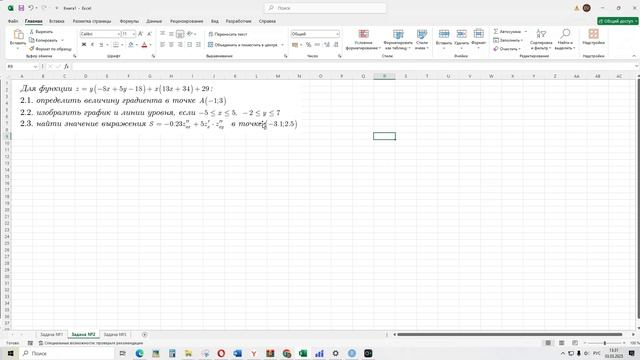Open the Windows Start menu

(10, 353)
